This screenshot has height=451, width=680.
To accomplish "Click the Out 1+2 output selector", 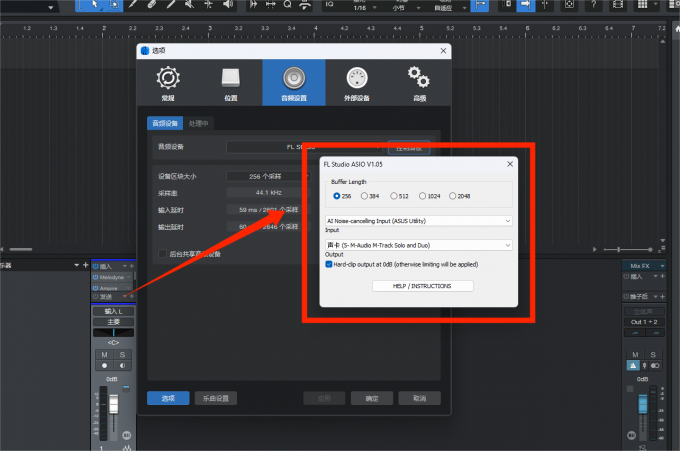I will click(x=644, y=322).
